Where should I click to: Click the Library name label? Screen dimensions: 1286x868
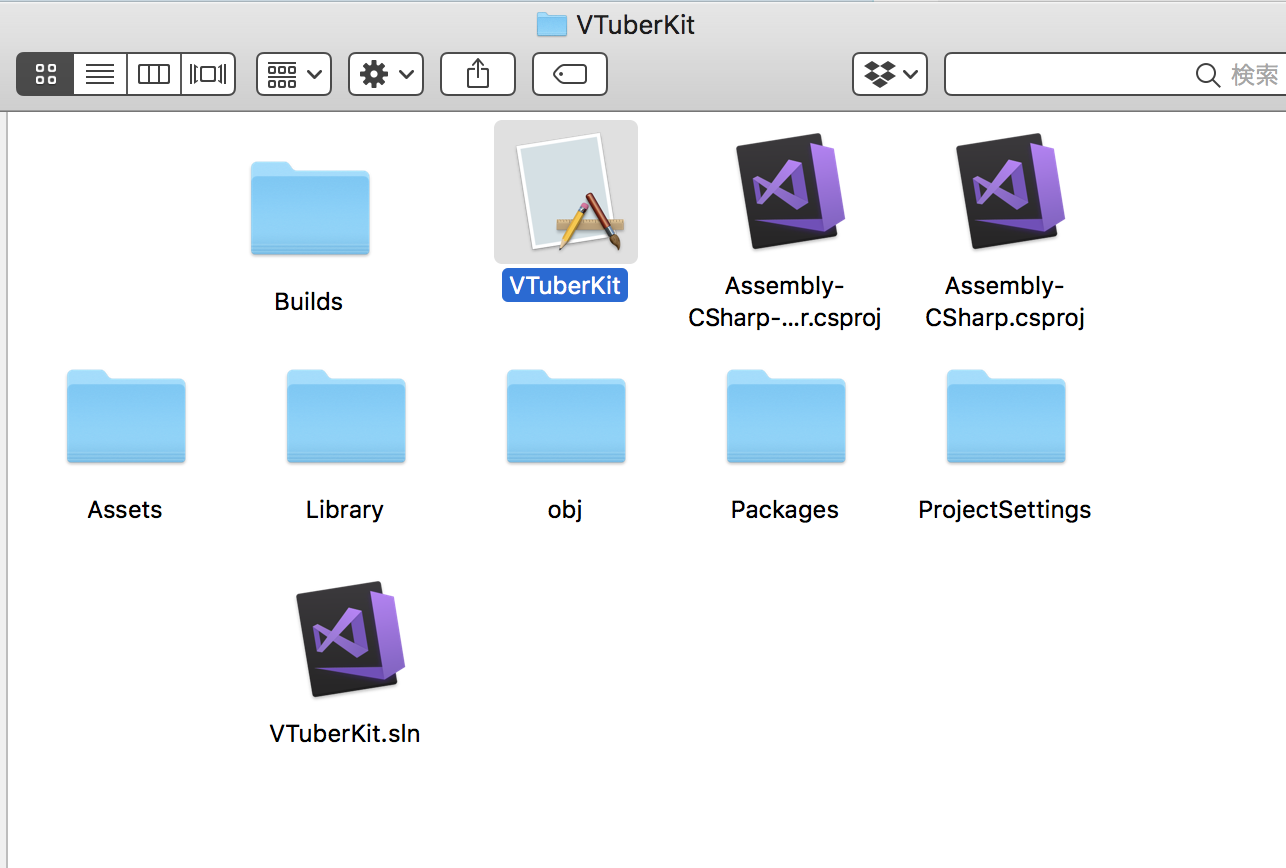pos(345,510)
